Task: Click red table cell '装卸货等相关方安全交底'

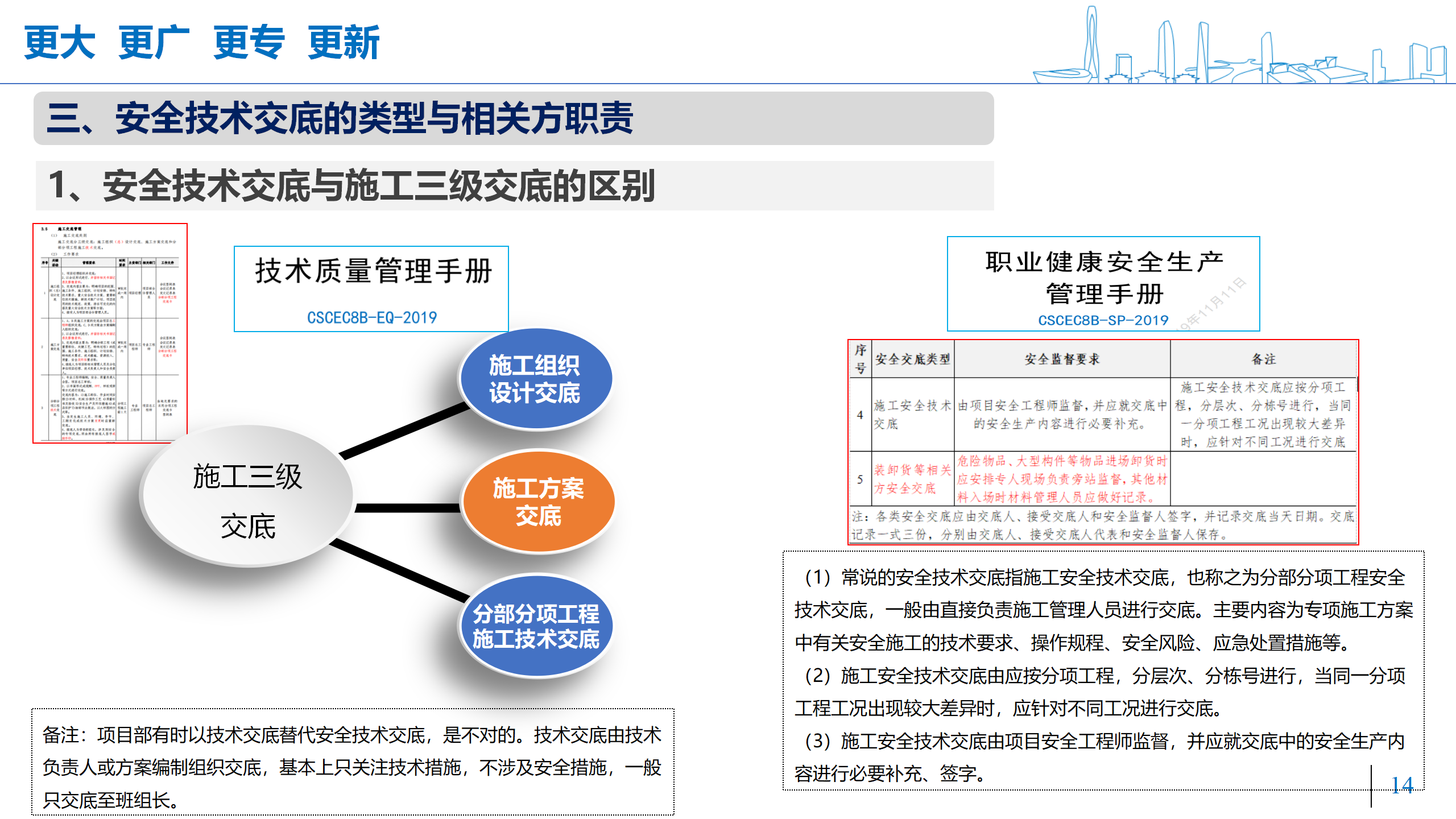Action: (x=912, y=479)
